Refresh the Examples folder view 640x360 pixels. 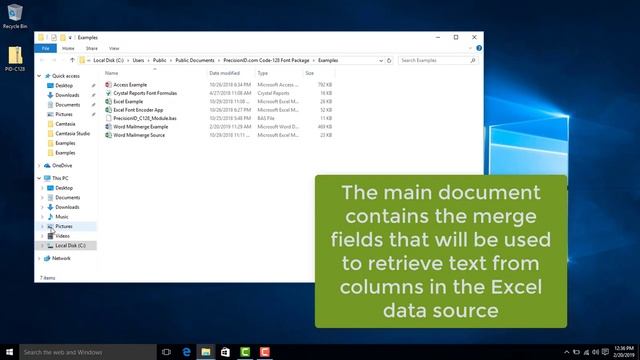389,60
